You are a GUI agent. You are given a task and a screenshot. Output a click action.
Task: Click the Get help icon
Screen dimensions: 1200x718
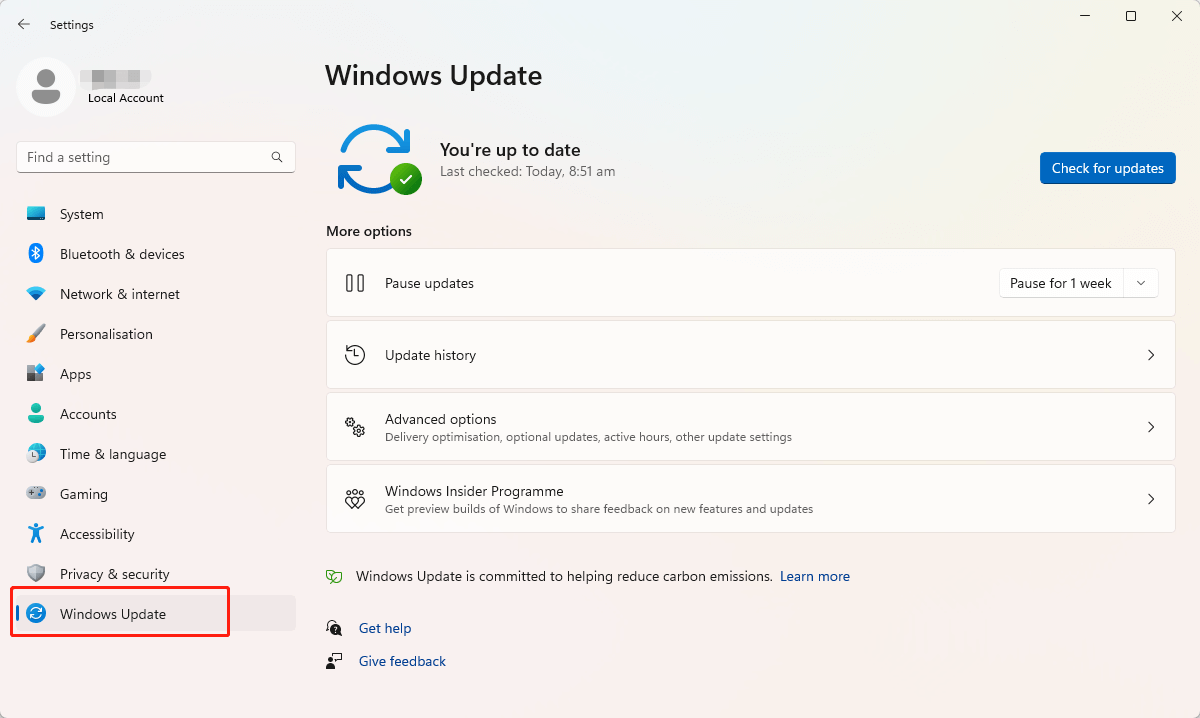pyautogui.click(x=334, y=628)
